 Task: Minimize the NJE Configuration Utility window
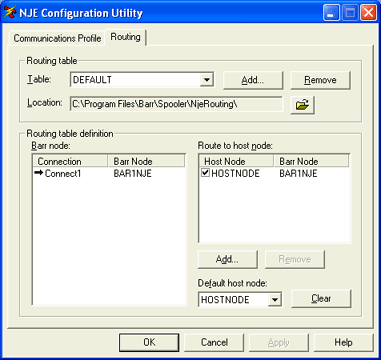point(331,13)
